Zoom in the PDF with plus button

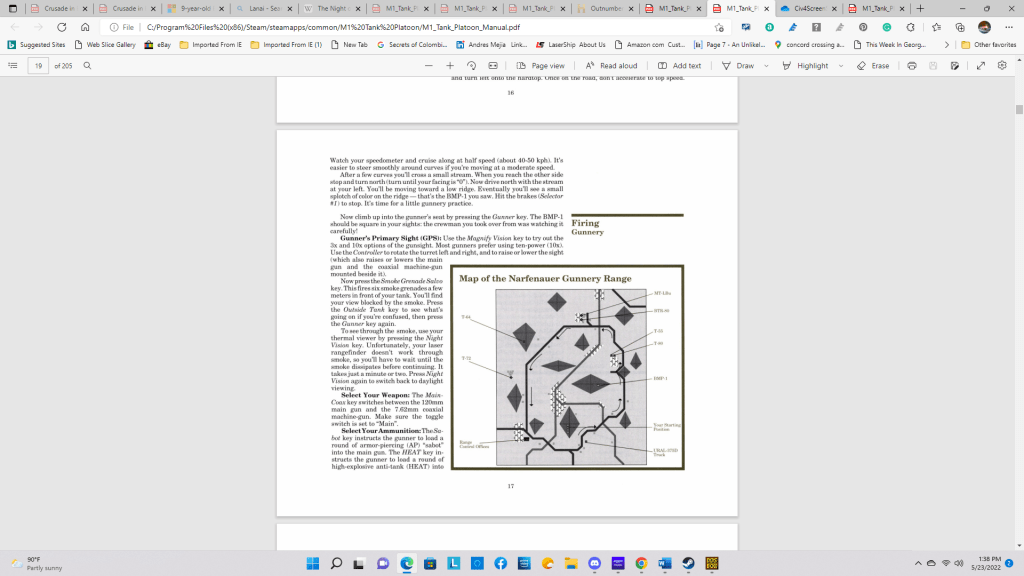point(451,65)
